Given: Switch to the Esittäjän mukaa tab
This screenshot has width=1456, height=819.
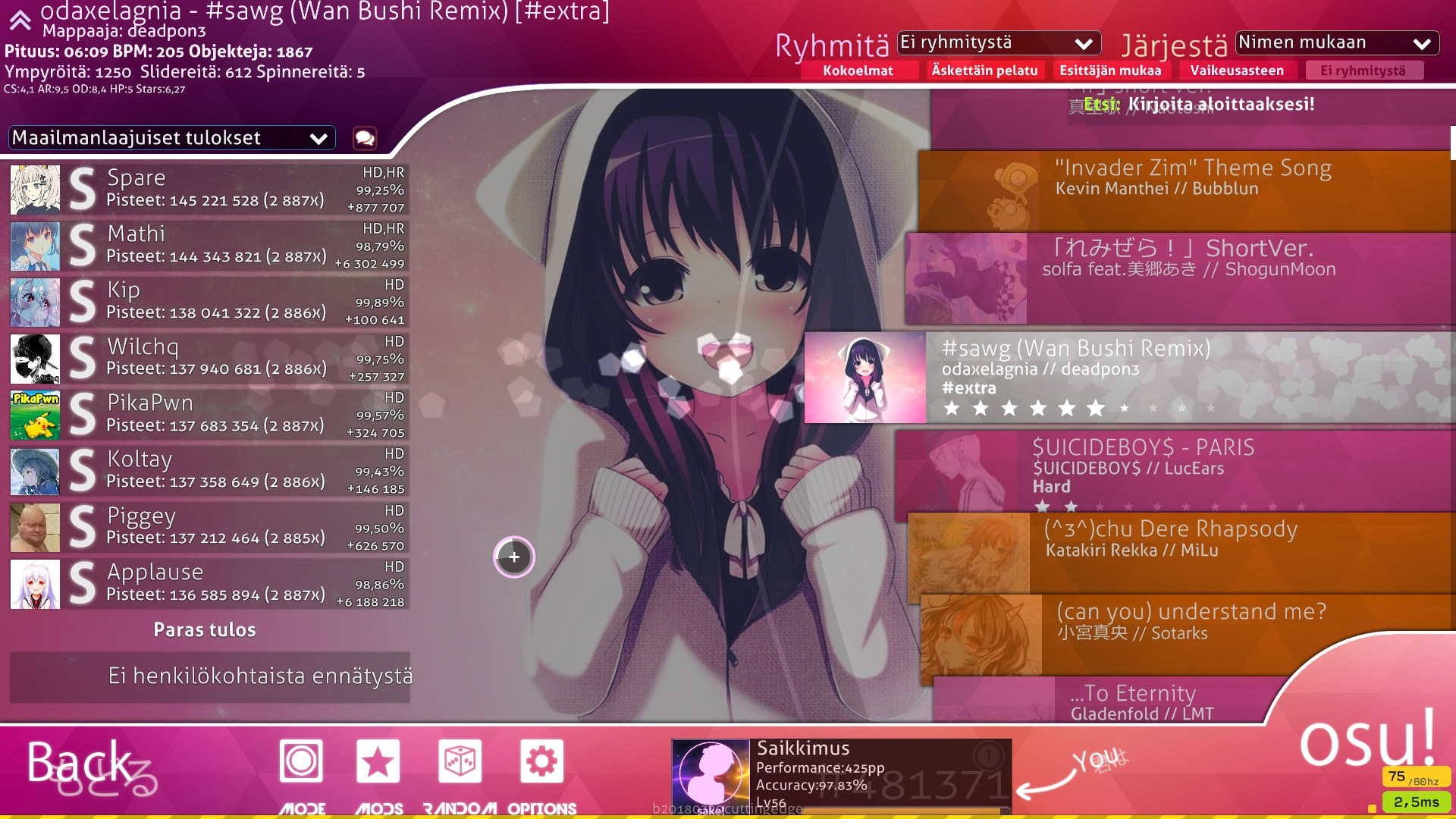Looking at the screenshot, I should 1110,71.
